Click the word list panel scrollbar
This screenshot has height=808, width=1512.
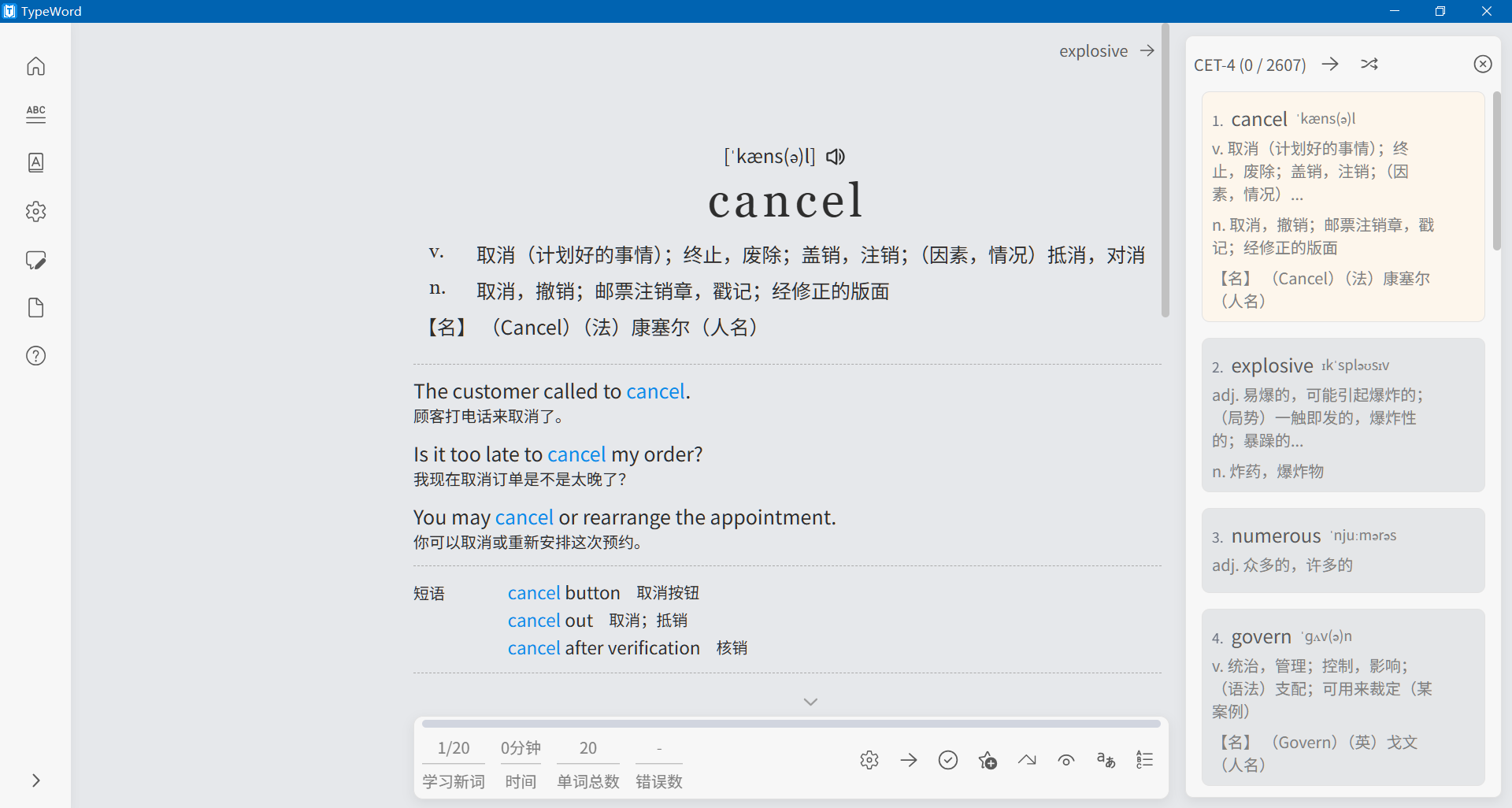point(1496,171)
